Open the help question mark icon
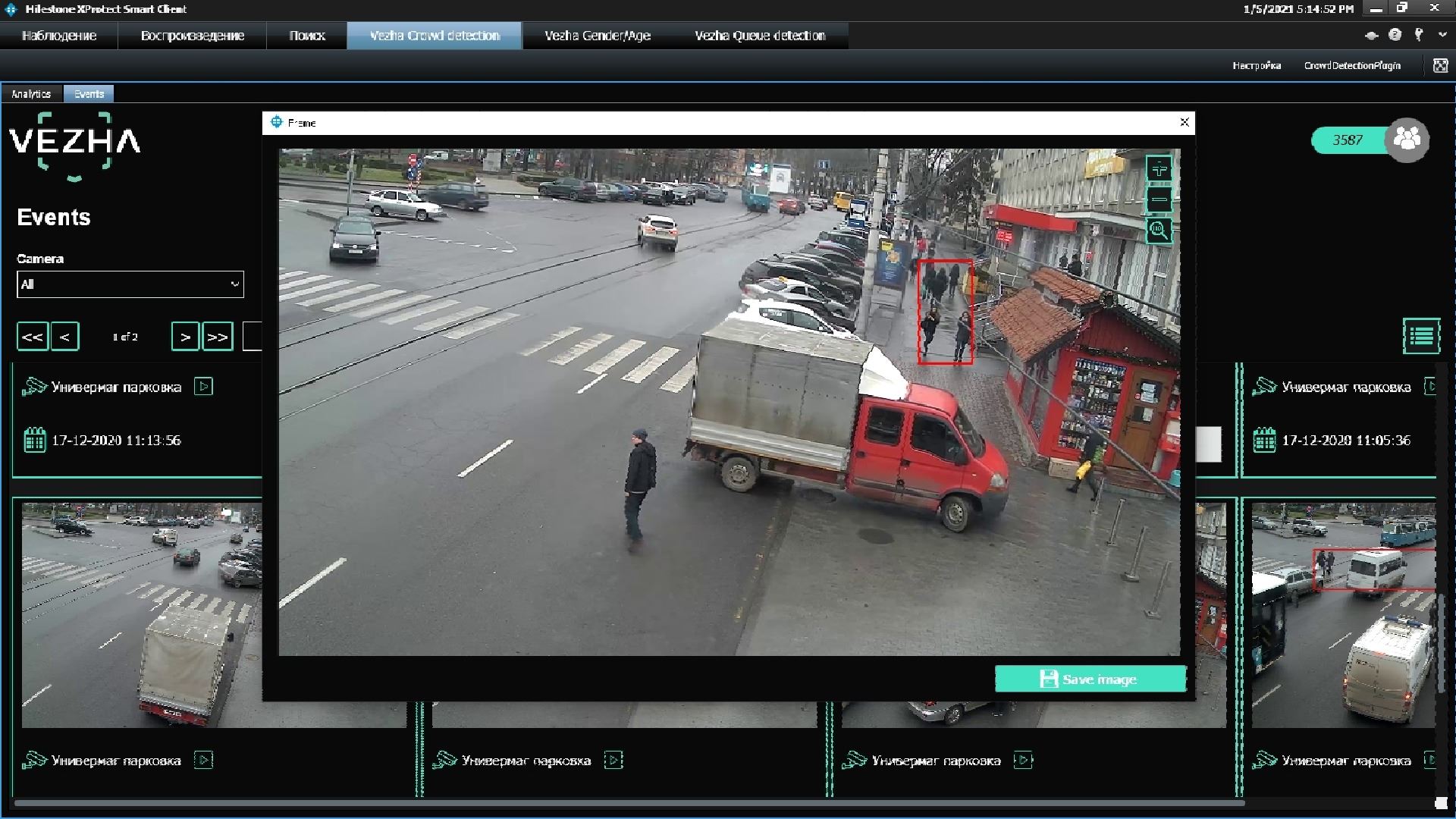The image size is (1456, 819). click(x=1395, y=35)
